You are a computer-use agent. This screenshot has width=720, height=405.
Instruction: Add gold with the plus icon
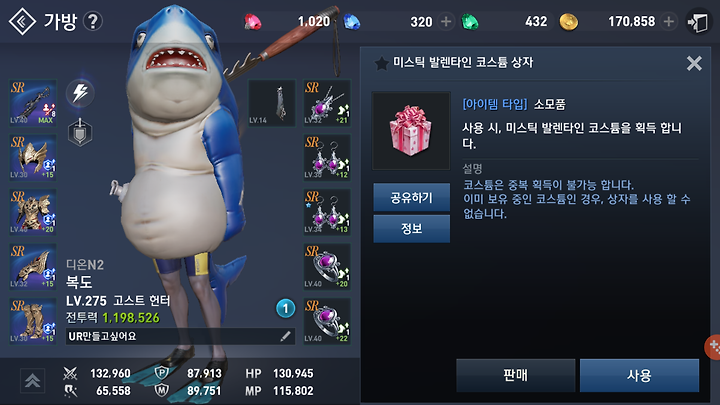point(669,22)
